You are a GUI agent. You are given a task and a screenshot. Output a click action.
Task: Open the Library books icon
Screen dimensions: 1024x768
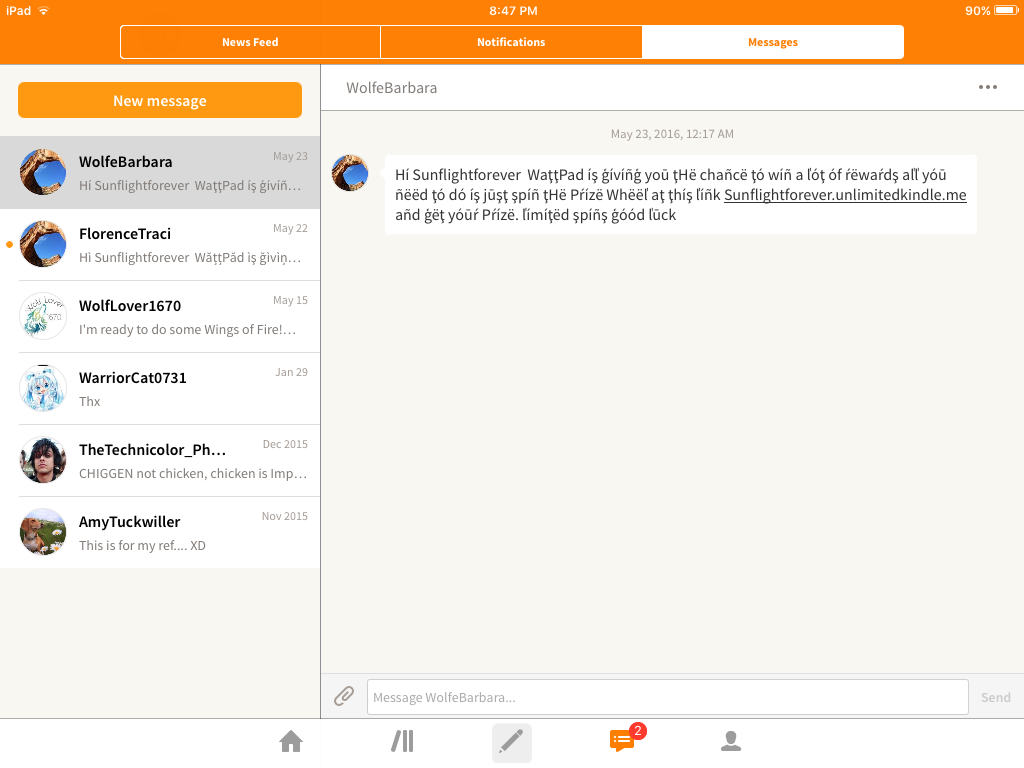(402, 742)
